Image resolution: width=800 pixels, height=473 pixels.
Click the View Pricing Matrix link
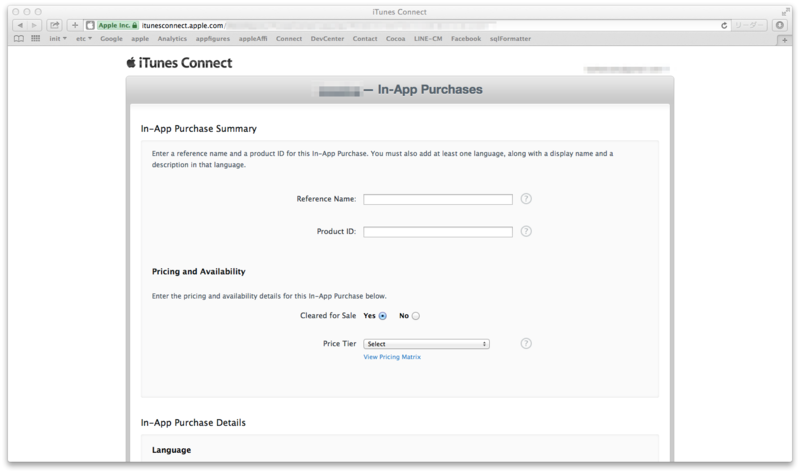pyautogui.click(x=392, y=357)
